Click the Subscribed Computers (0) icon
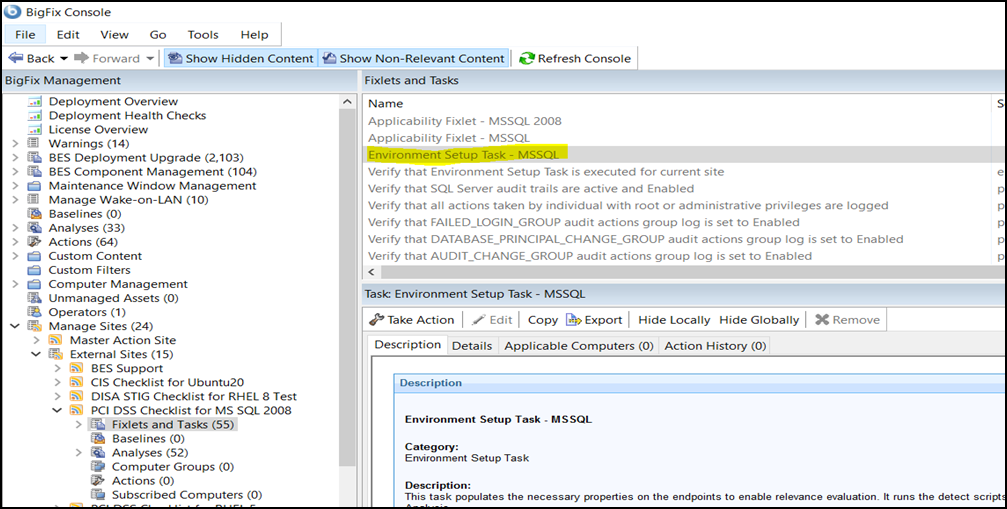This screenshot has height=509, width=1007. (98, 495)
